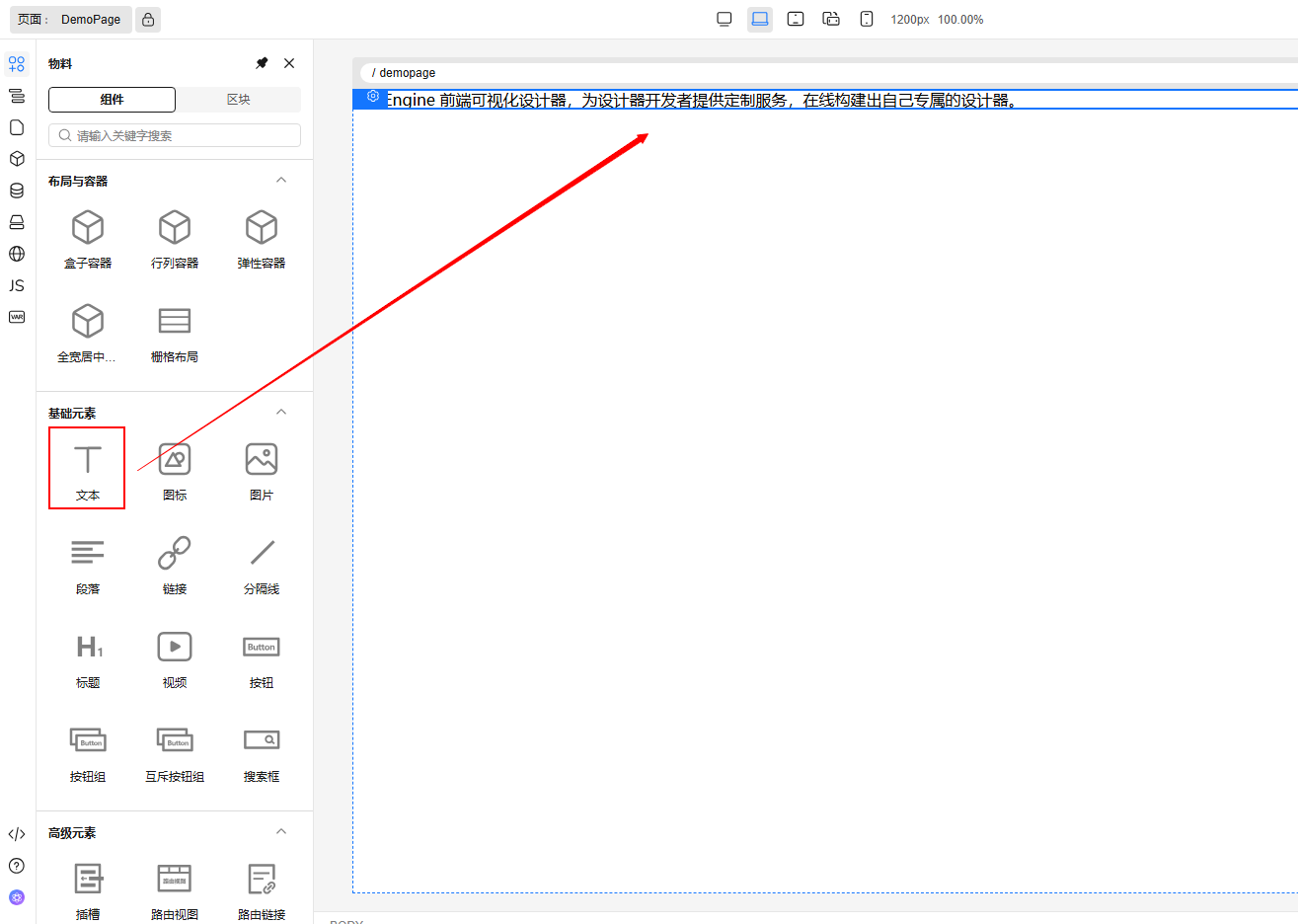1298x924 pixels.
Task: Select the 组件 tab
Action: [112, 100]
